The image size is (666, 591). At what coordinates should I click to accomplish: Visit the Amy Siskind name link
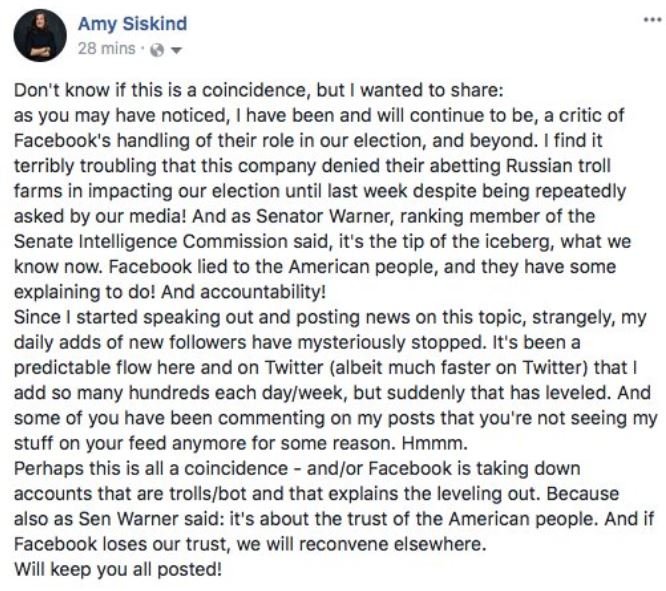pos(133,24)
